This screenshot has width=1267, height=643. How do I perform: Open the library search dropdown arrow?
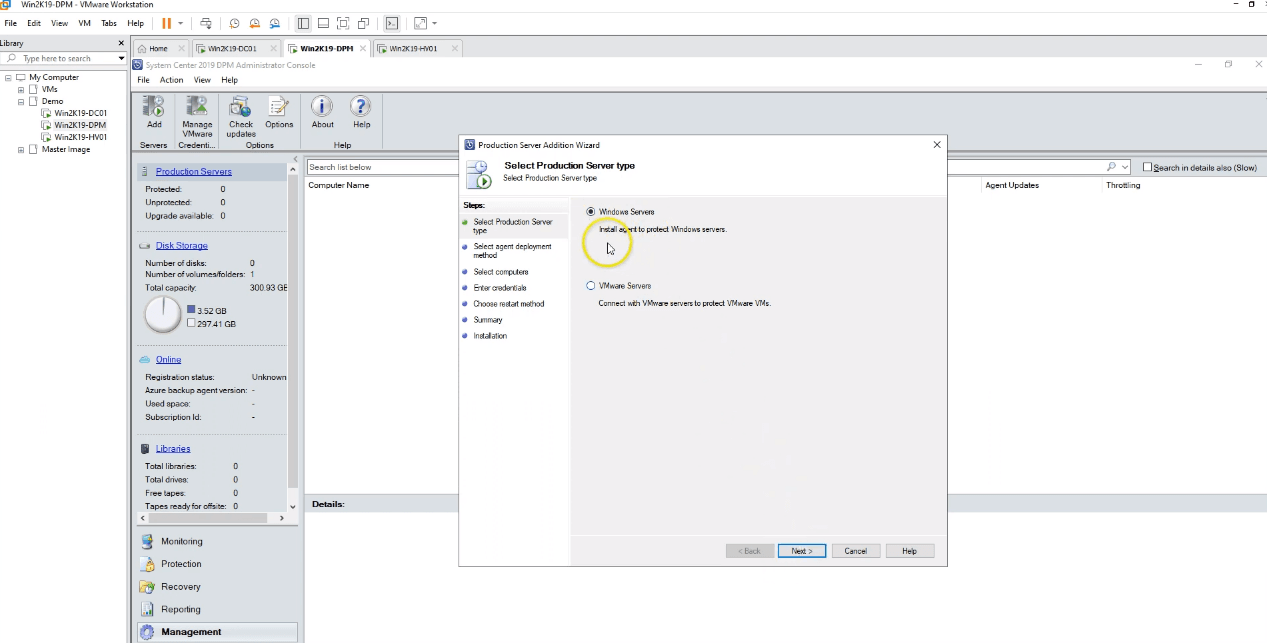tap(122, 59)
